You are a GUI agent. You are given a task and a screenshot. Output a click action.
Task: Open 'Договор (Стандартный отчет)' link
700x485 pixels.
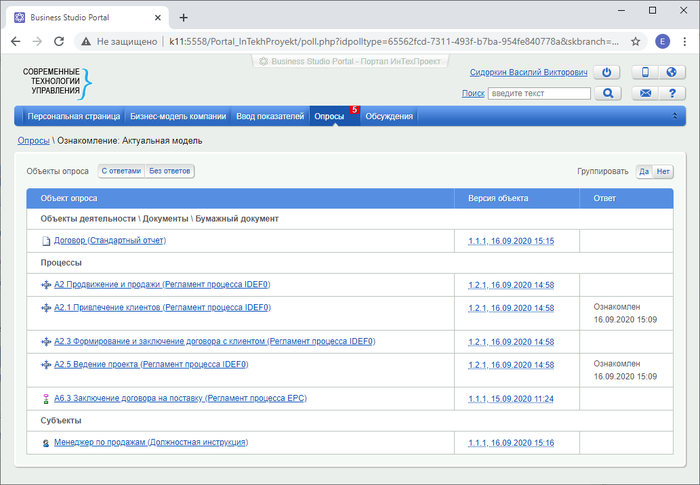pos(109,240)
